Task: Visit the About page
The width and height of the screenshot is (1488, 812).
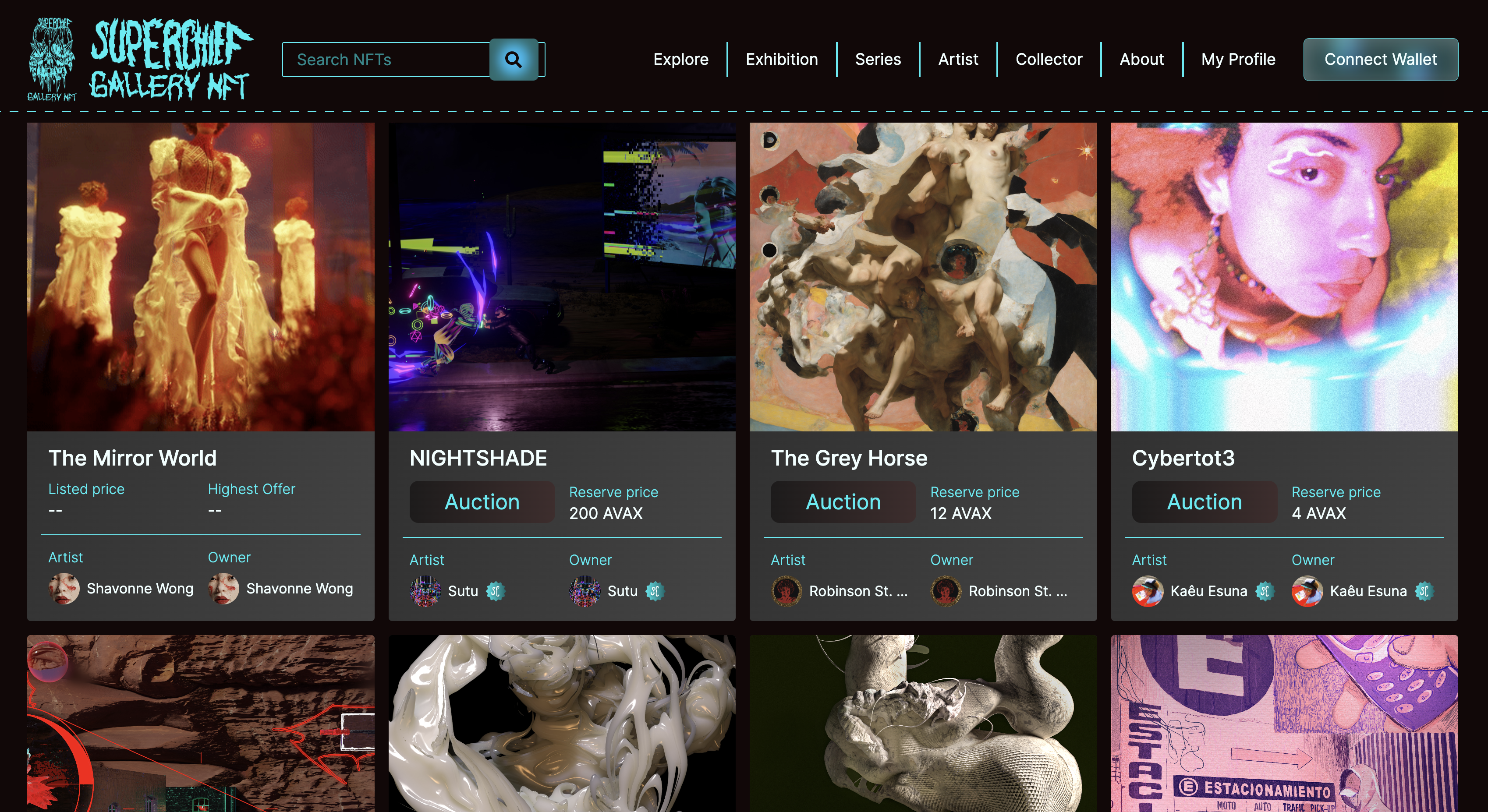Action: [1141, 60]
